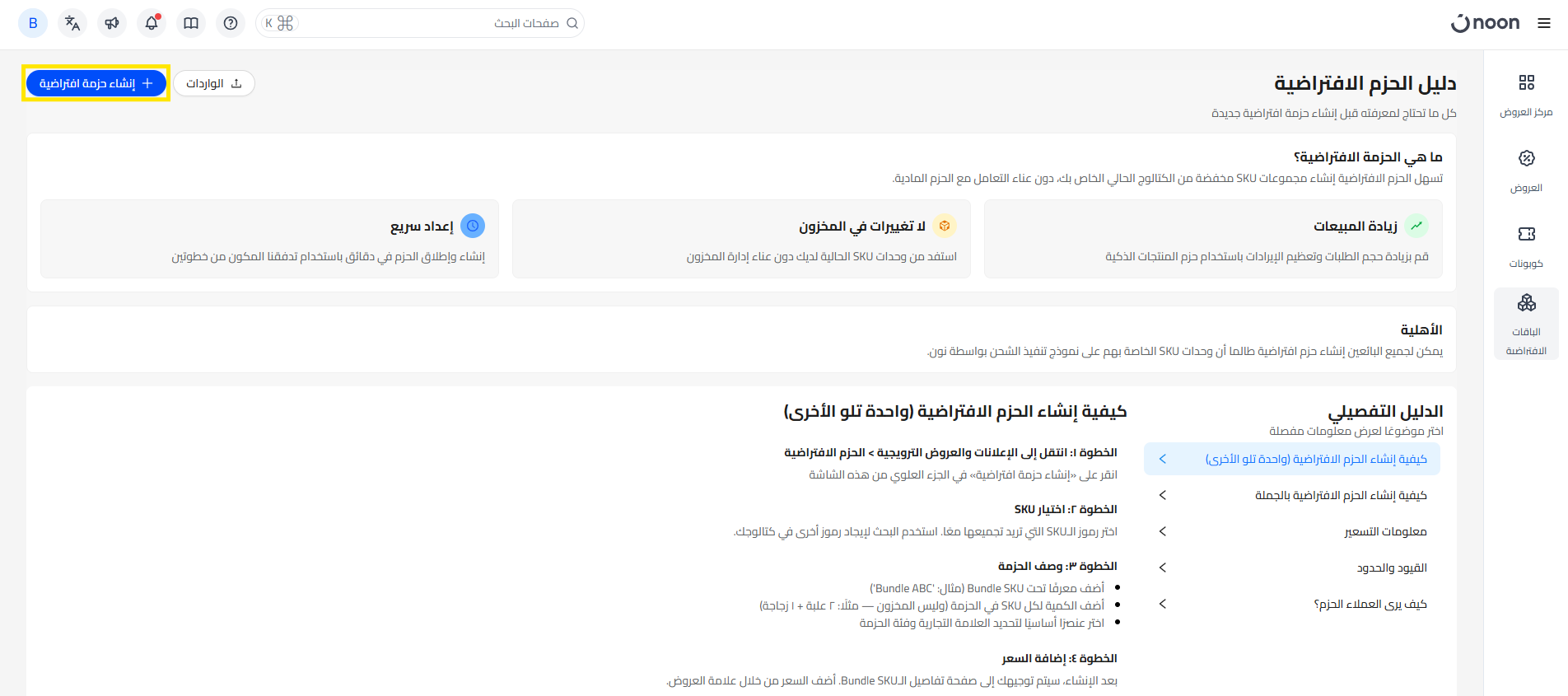Click the question mark help icon
This screenshot has height=696, width=1568.
click(x=231, y=23)
